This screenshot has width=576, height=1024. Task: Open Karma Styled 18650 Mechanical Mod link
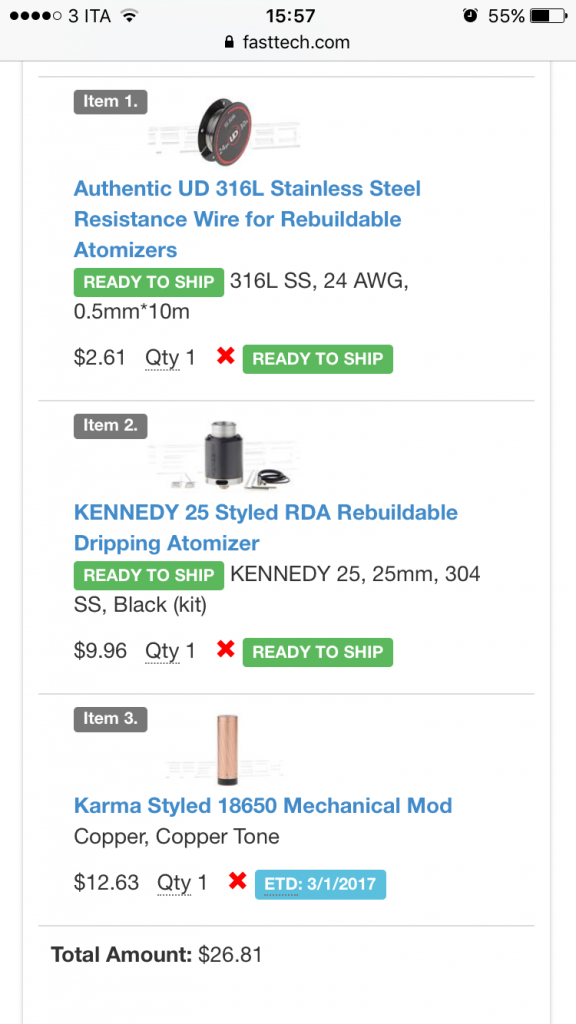tap(263, 805)
